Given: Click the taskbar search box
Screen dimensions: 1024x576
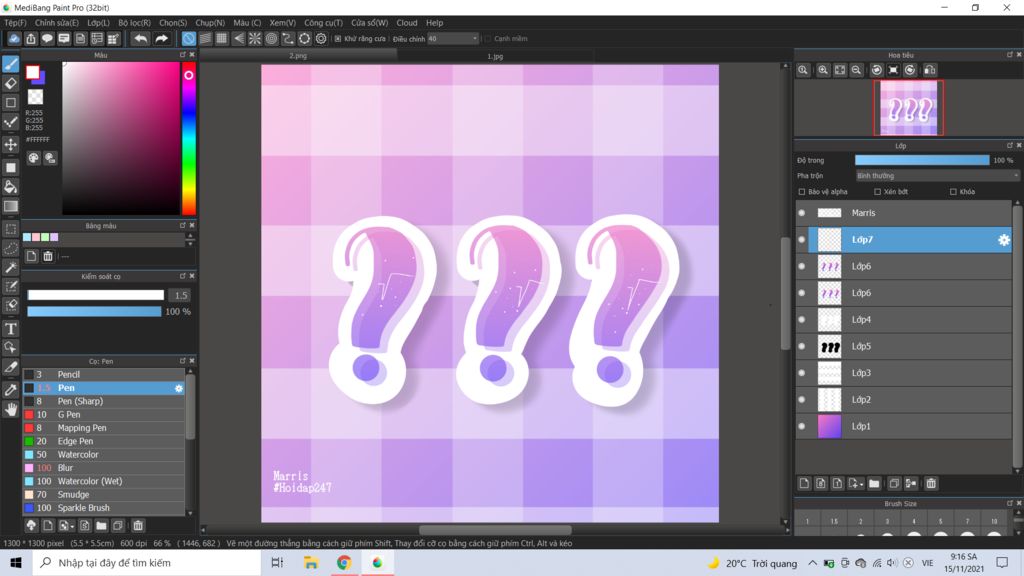Looking at the screenshot, I should (x=147, y=562).
